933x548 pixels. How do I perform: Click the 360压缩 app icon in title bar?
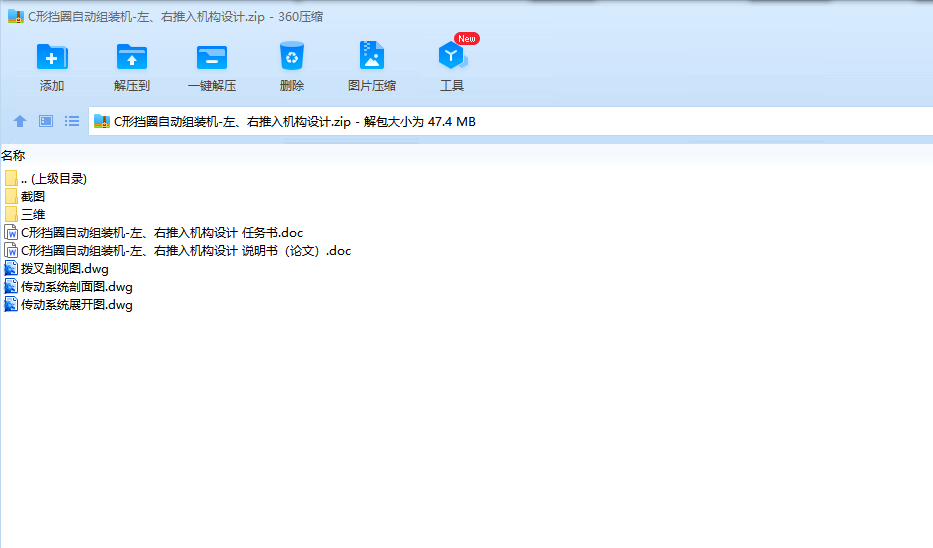pyautogui.click(x=16, y=16)
